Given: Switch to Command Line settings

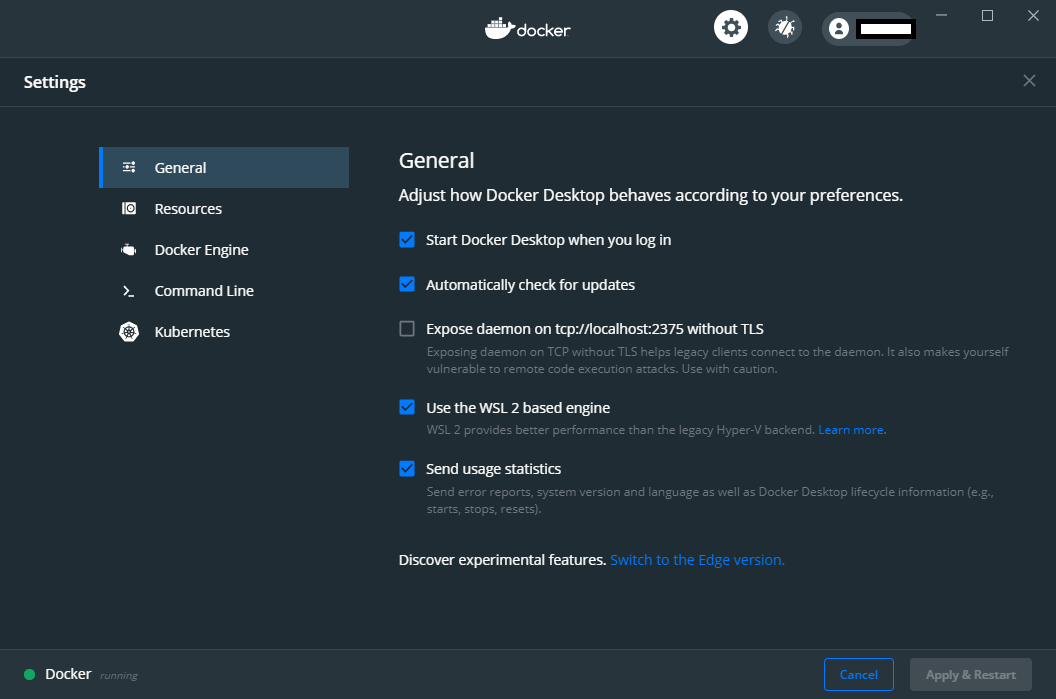Looking at the screenshot, I should pos(224,291).
